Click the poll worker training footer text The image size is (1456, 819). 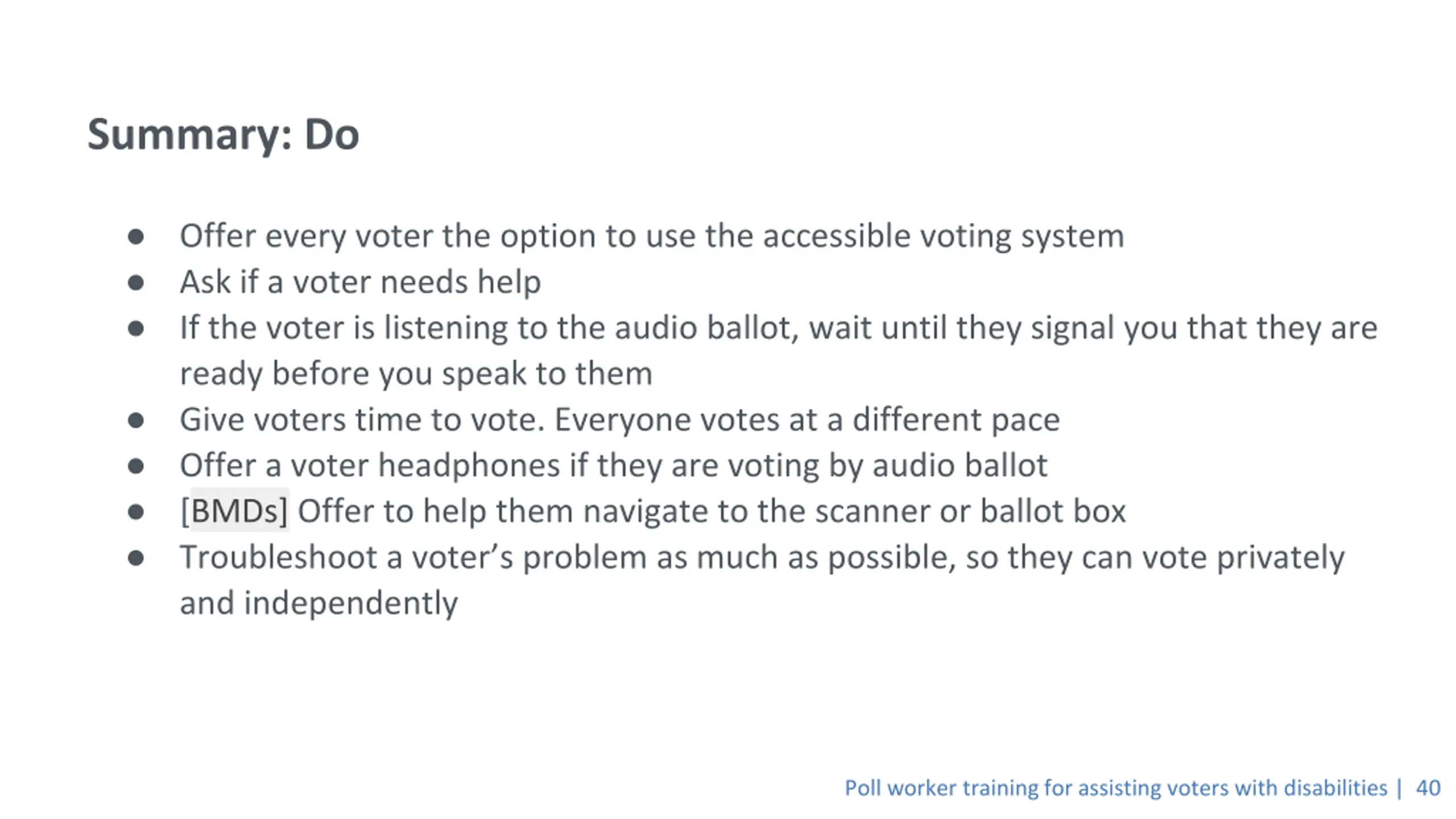pos(1116,788)
